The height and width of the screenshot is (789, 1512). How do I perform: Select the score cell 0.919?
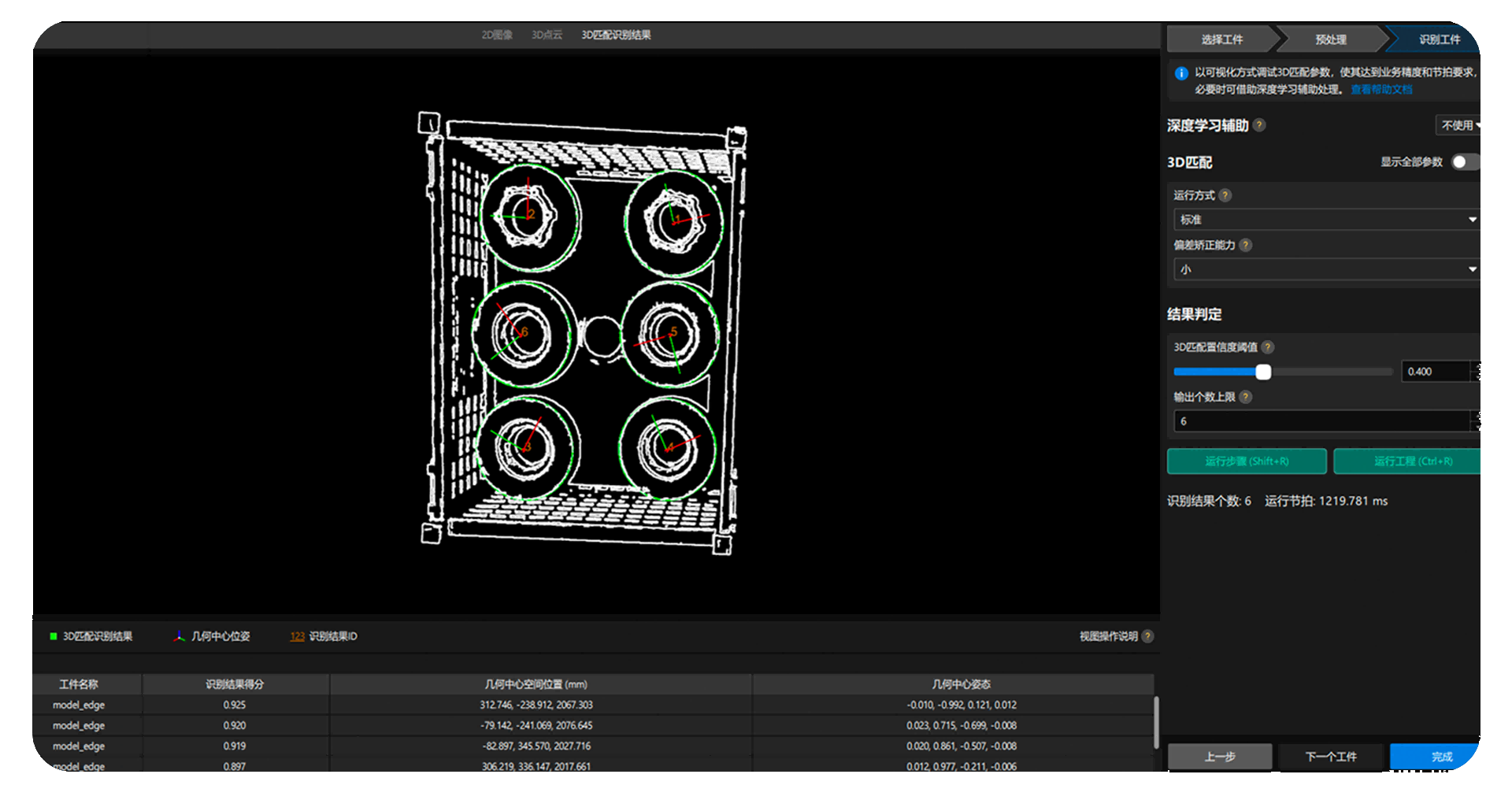[x=235, y=746]
